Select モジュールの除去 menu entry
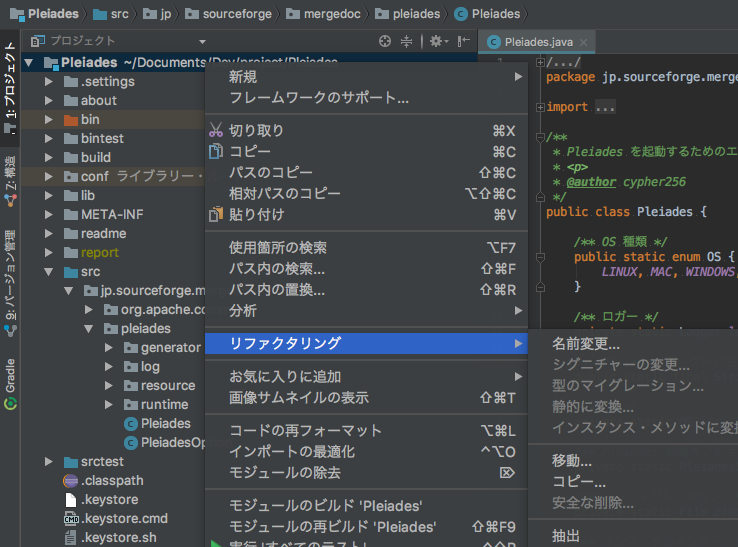This screenshot has width=738, height=547. [366, 473]
